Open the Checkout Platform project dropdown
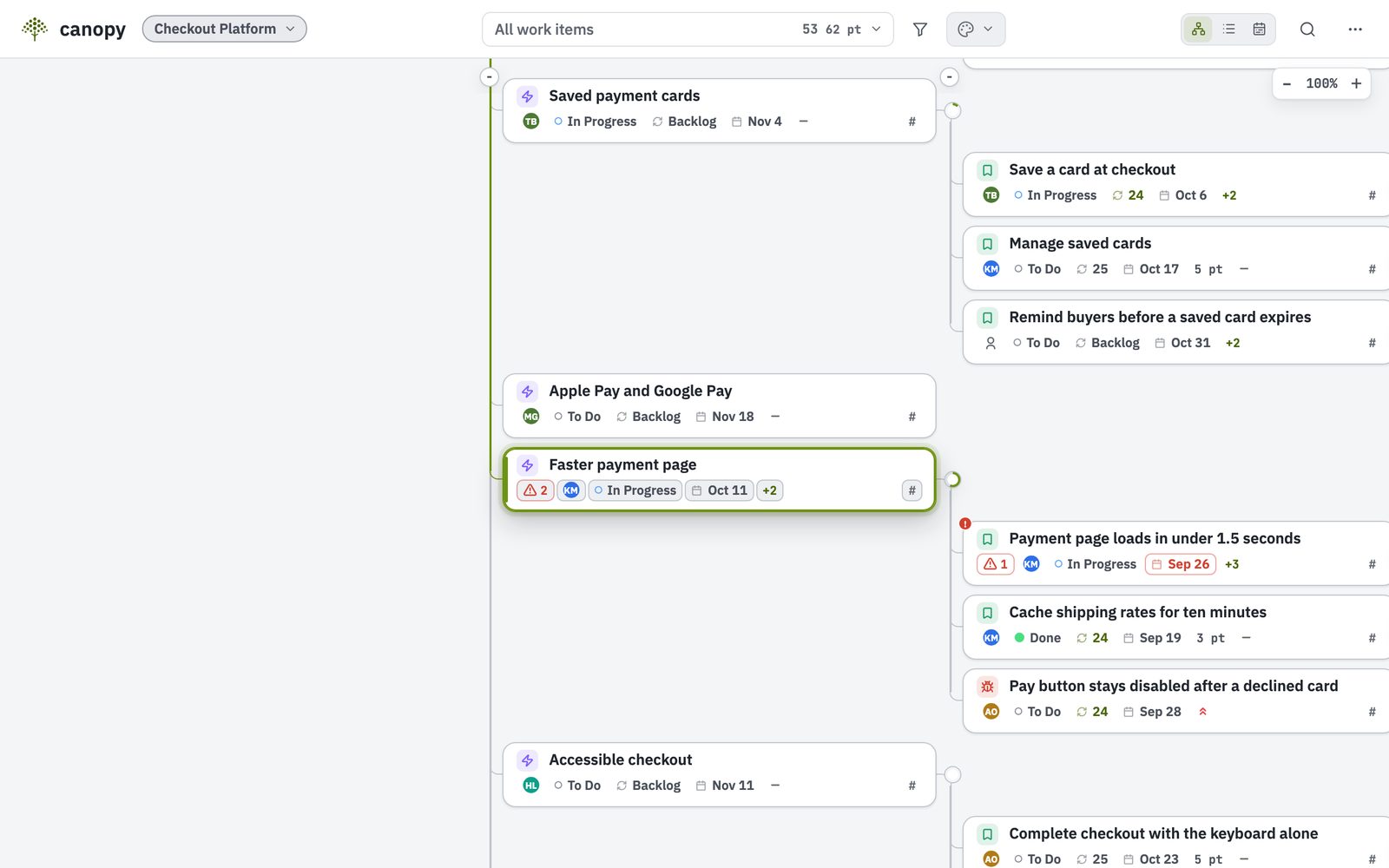1389x868 pixels. [x=224, y=29]
